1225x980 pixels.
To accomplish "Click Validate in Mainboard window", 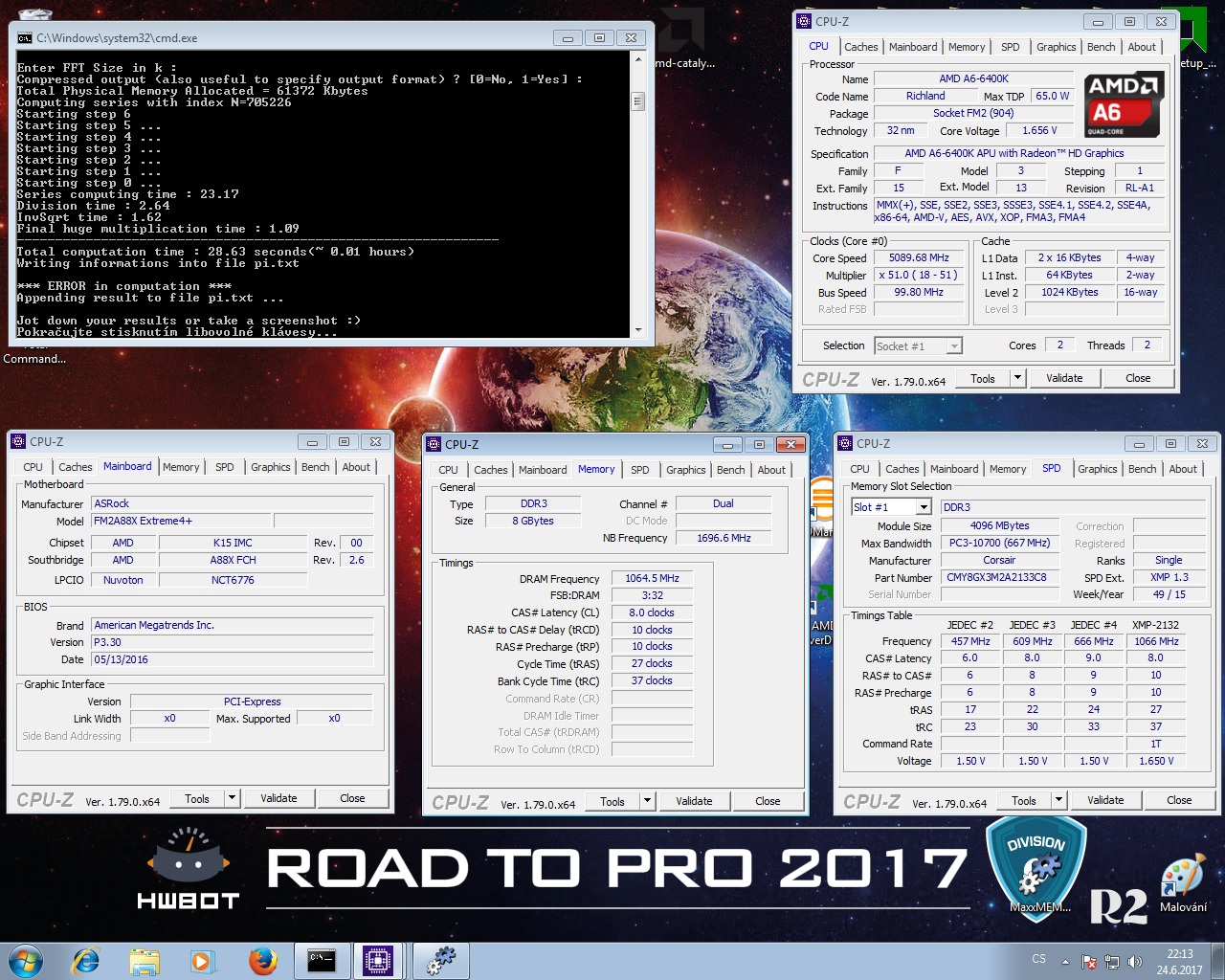I will coord(278,798).
